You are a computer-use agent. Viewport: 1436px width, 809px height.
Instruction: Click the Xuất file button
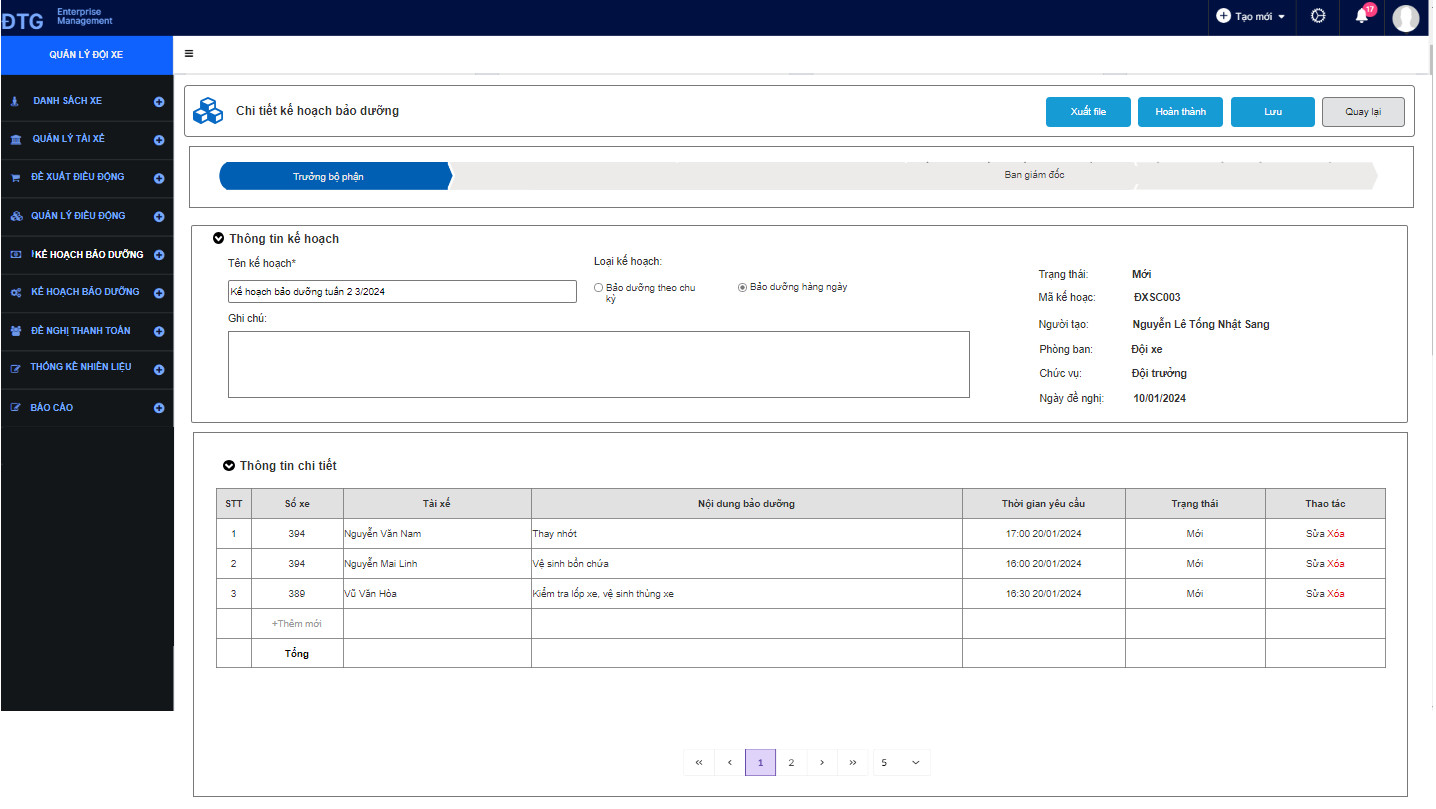click(1088, 112)
